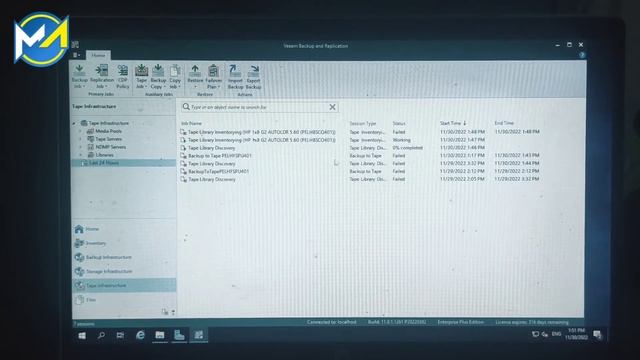
Task: Open the help question mark icon
Action: (x=582, y=55)
